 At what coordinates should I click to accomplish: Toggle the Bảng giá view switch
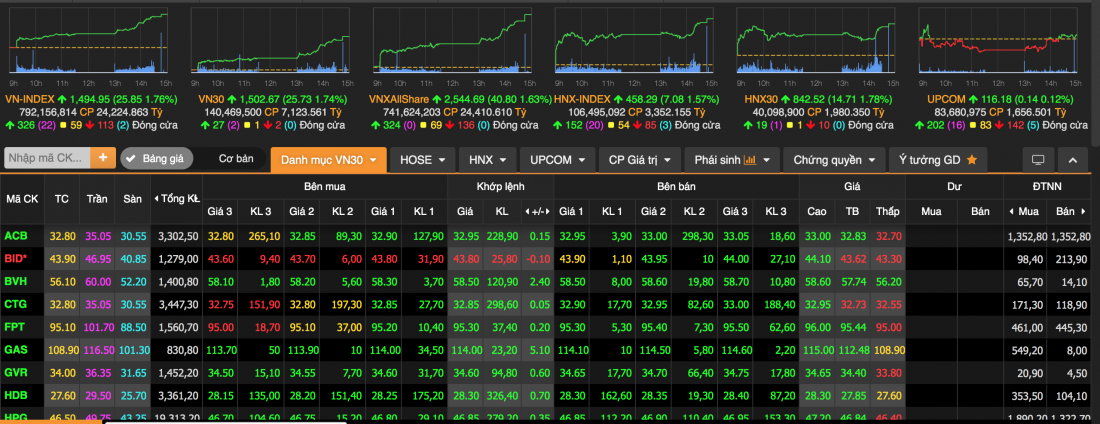[x=156, y=159]
